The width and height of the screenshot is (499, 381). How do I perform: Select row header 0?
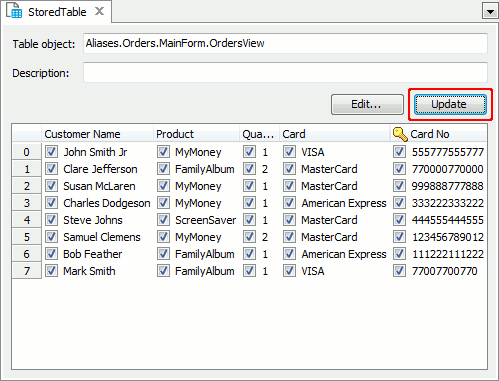pos(26,152)
